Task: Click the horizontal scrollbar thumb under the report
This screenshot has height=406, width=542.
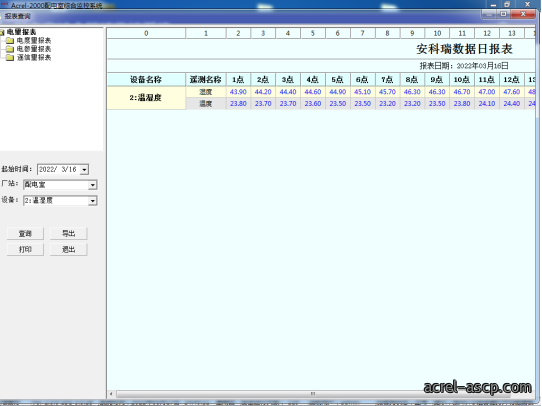Action: 313,394
